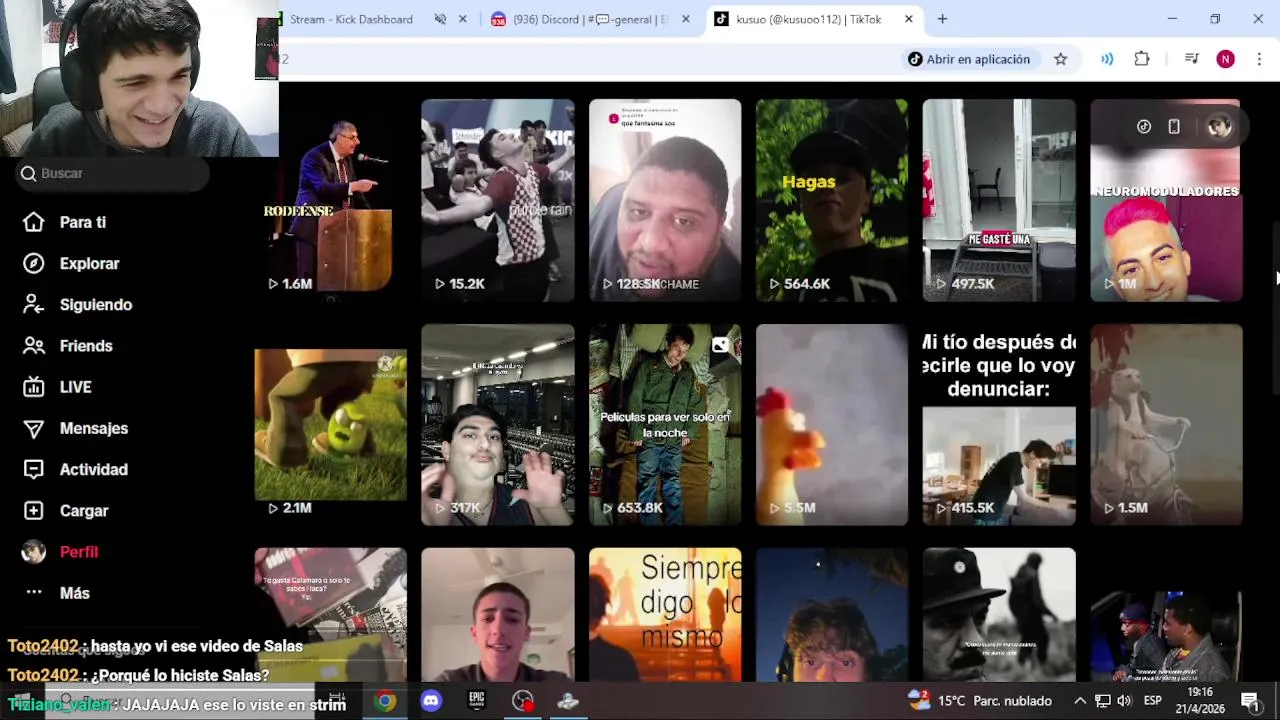Open the Chrome extensions puzzle icon
The height and width of the screenshot is (720, 1280).
coord(1142,59)
